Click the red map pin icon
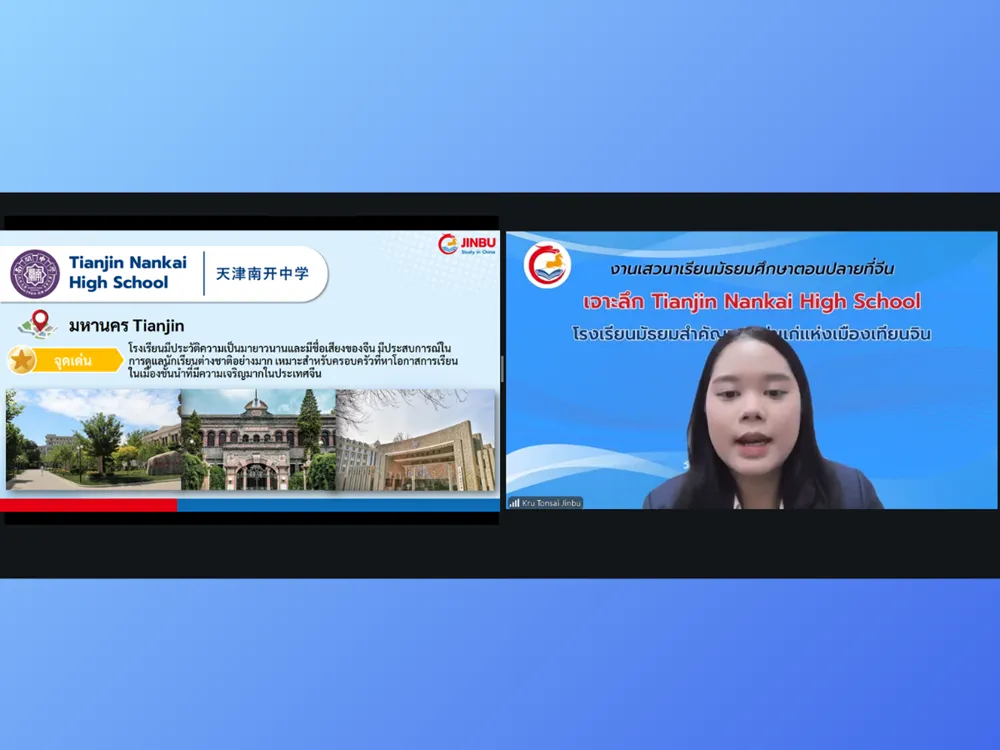The image size is (1000, 750). tap(40, 322)
